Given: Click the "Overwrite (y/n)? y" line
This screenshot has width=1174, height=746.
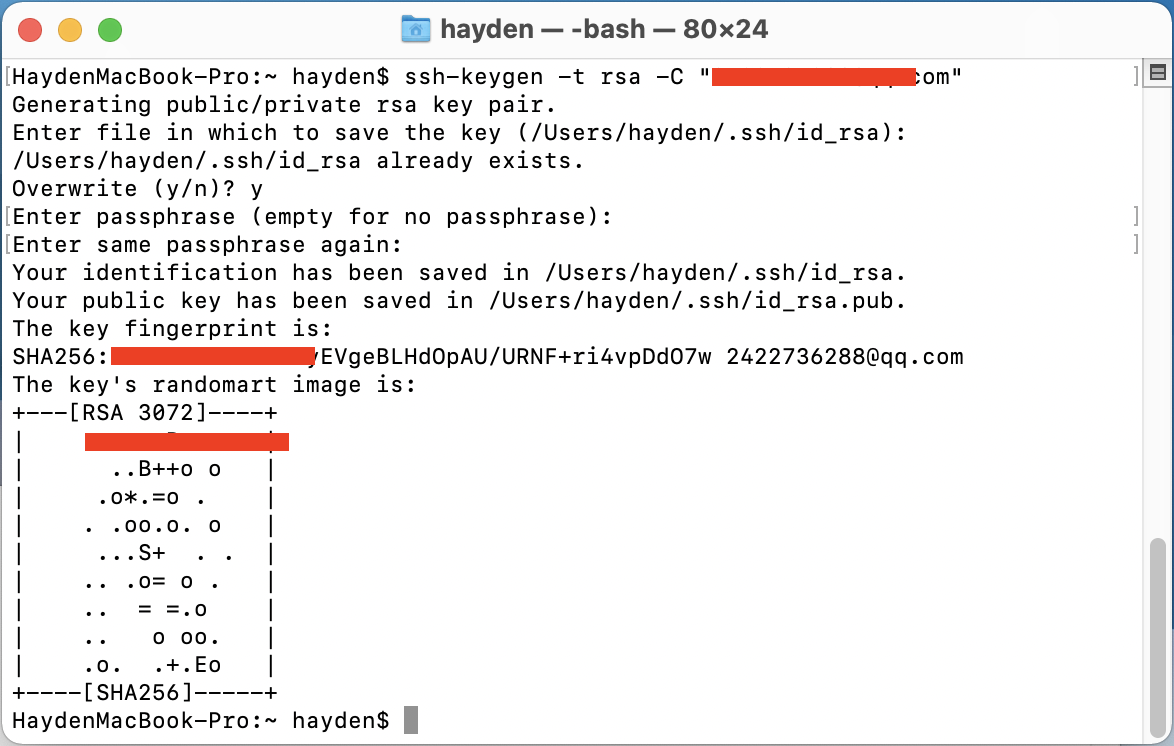Looking at the screenshot, I should pos(137,189).
